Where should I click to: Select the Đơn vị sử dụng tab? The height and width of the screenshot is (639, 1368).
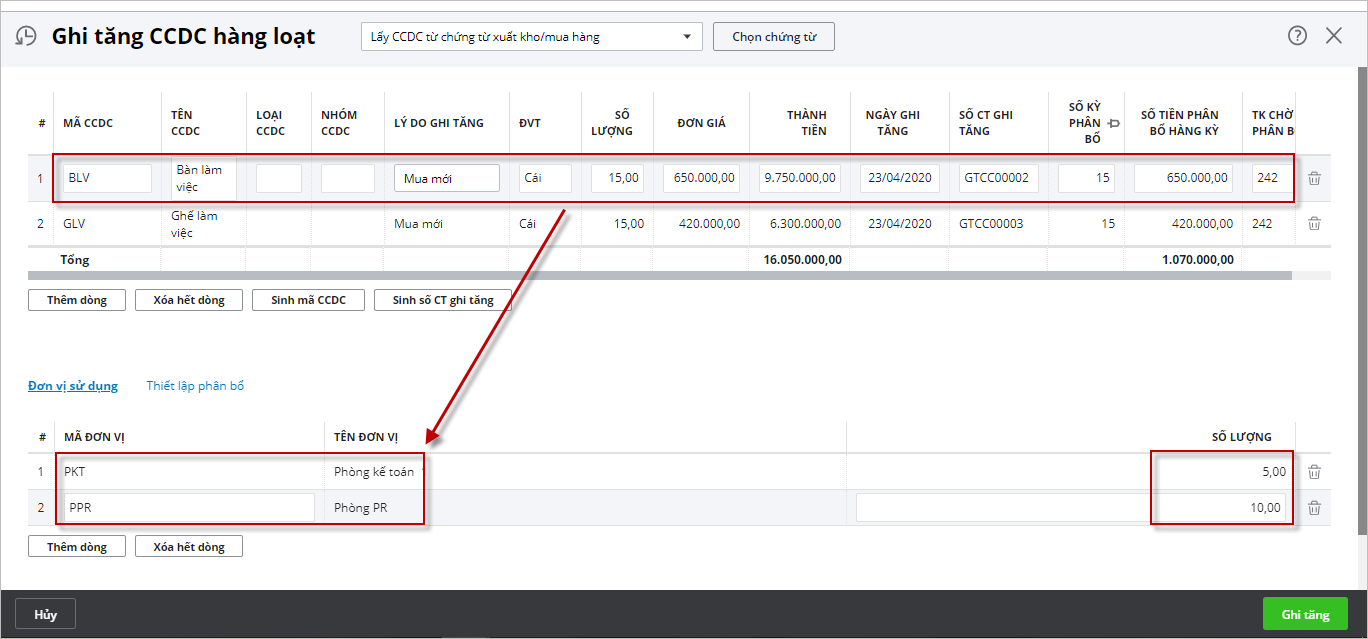[73, 386]
